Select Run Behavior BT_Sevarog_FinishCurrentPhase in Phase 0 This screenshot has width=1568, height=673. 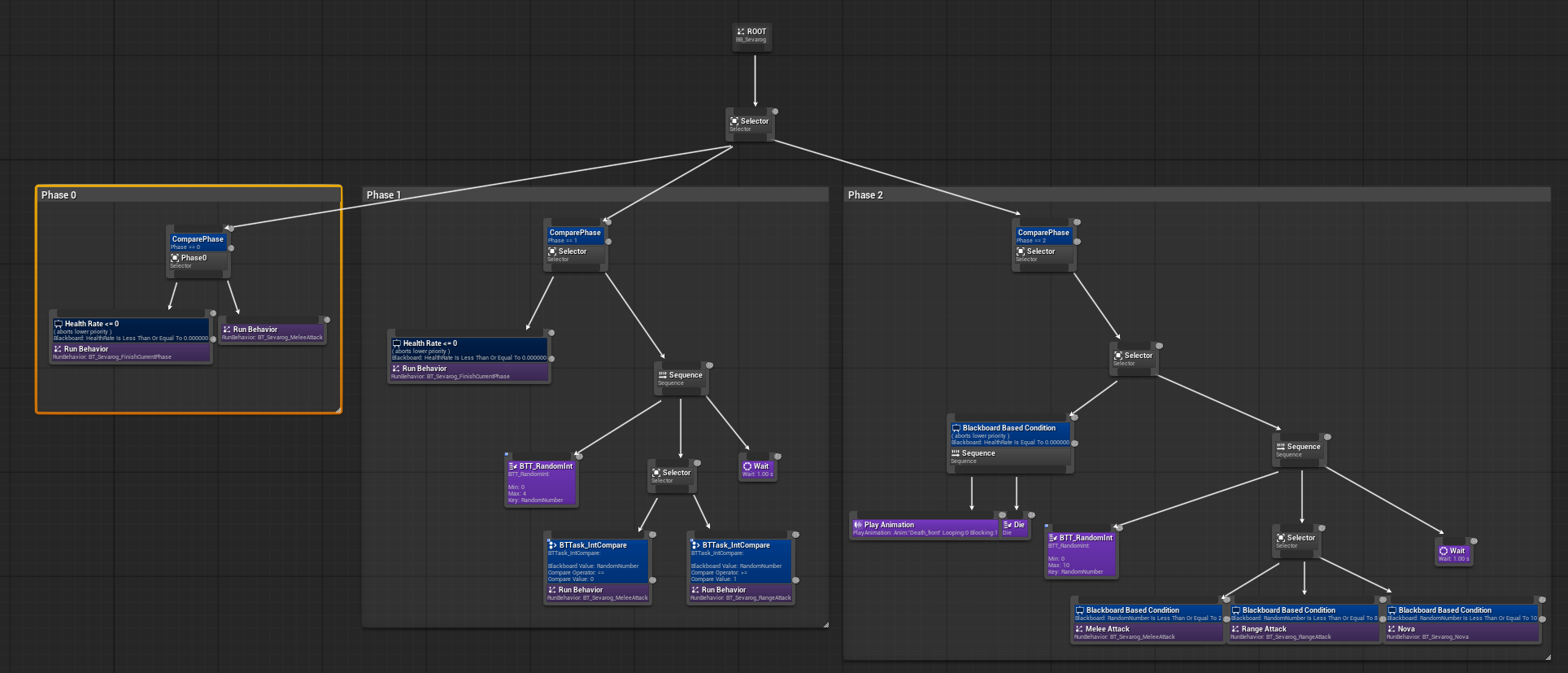coord(131,352)
